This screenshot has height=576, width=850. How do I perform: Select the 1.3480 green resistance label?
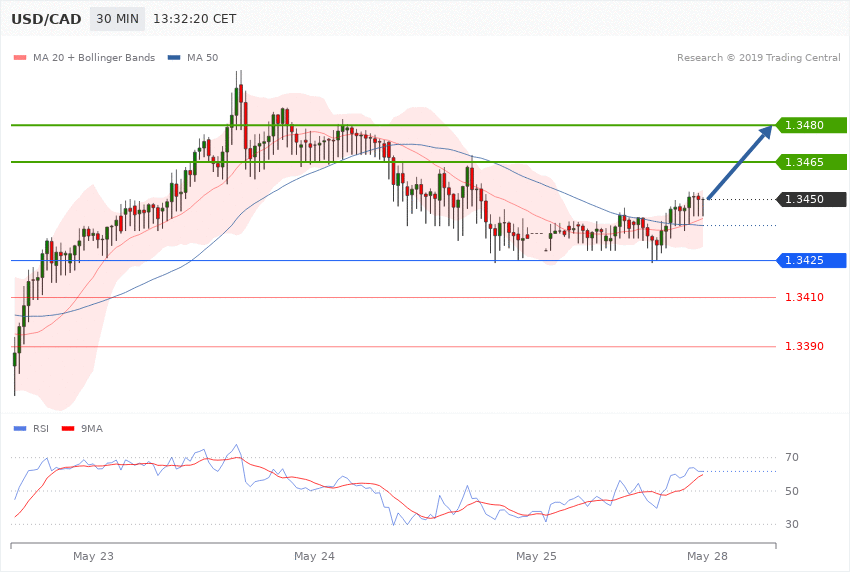point(811,125)
